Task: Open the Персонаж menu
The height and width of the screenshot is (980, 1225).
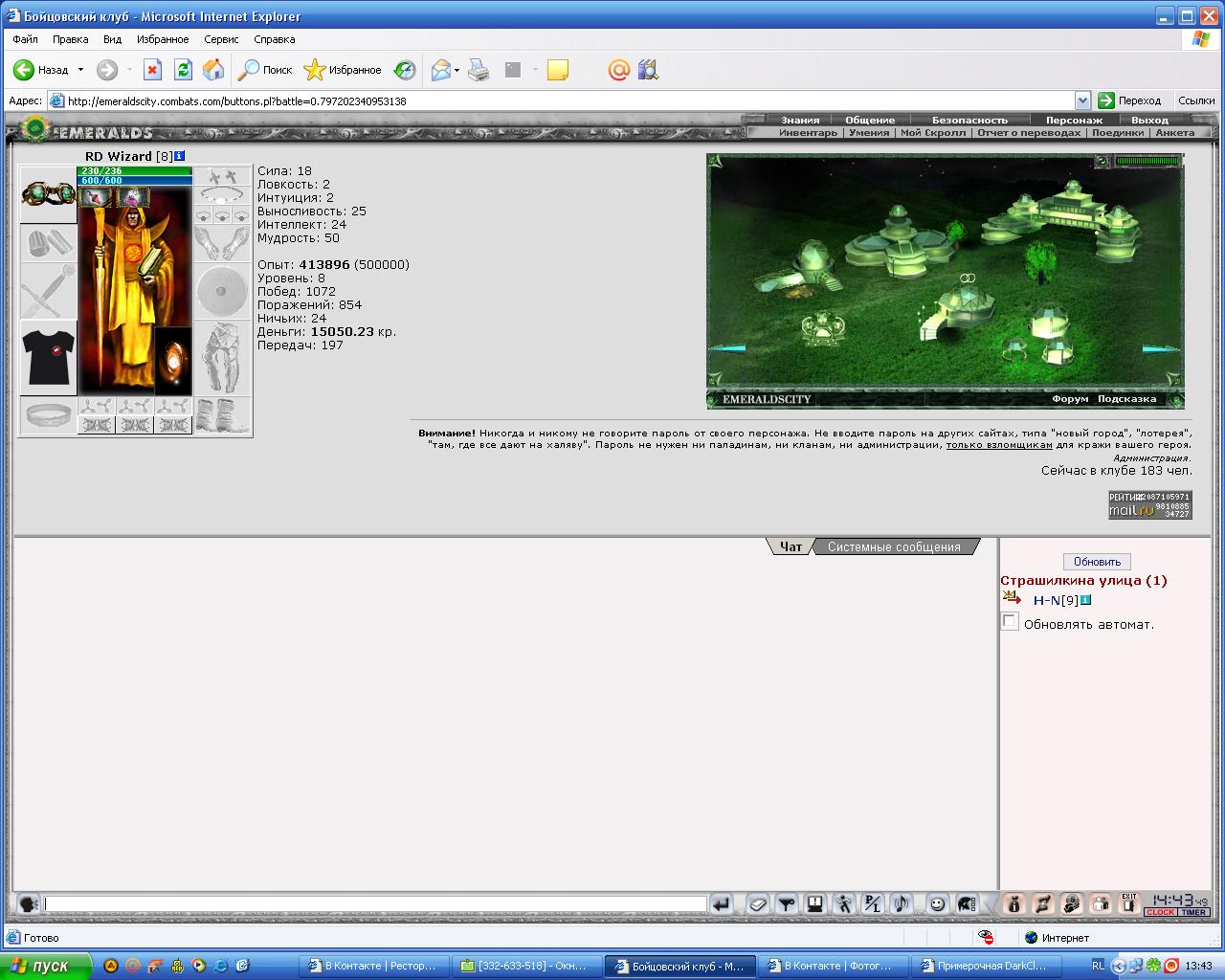Action: pyautogui.click(x=1074, y=120)
